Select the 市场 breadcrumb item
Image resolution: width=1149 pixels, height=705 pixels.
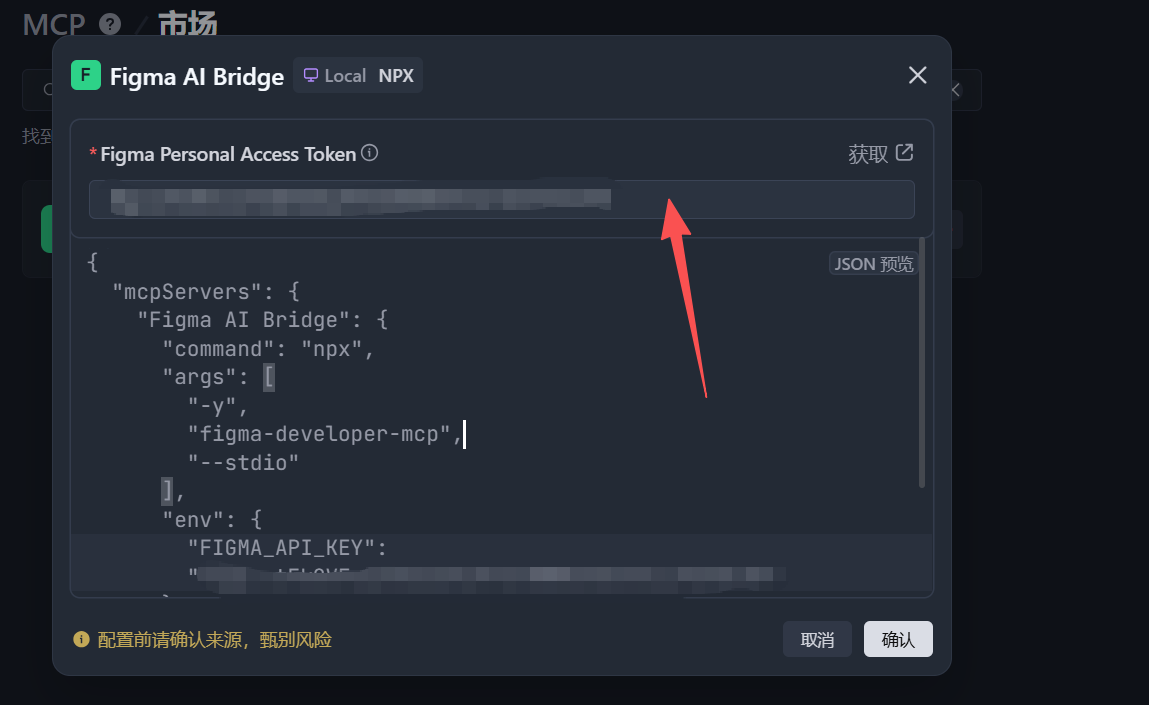(187, 24)
